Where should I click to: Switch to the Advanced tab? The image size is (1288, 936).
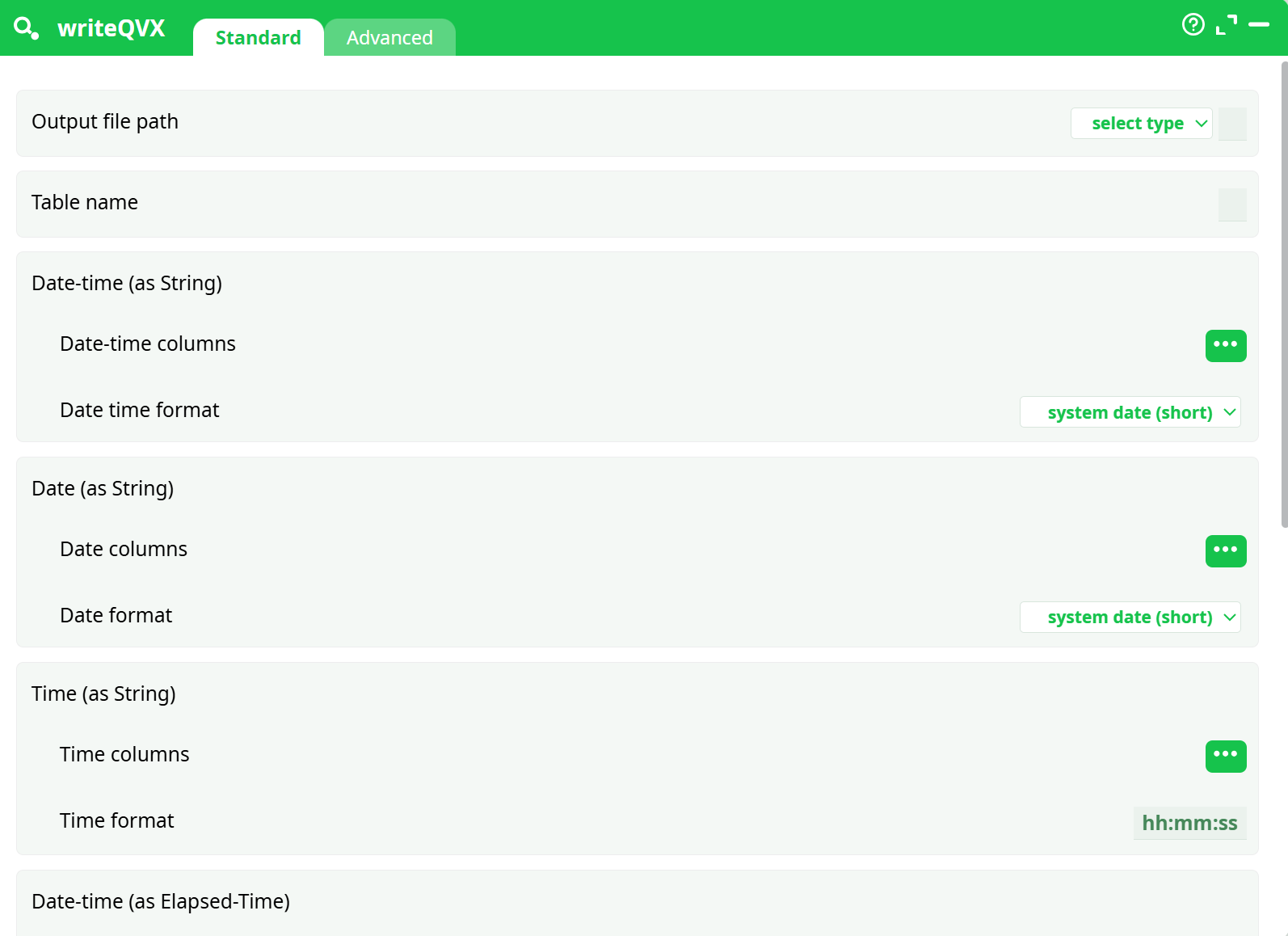click(389, 38)
